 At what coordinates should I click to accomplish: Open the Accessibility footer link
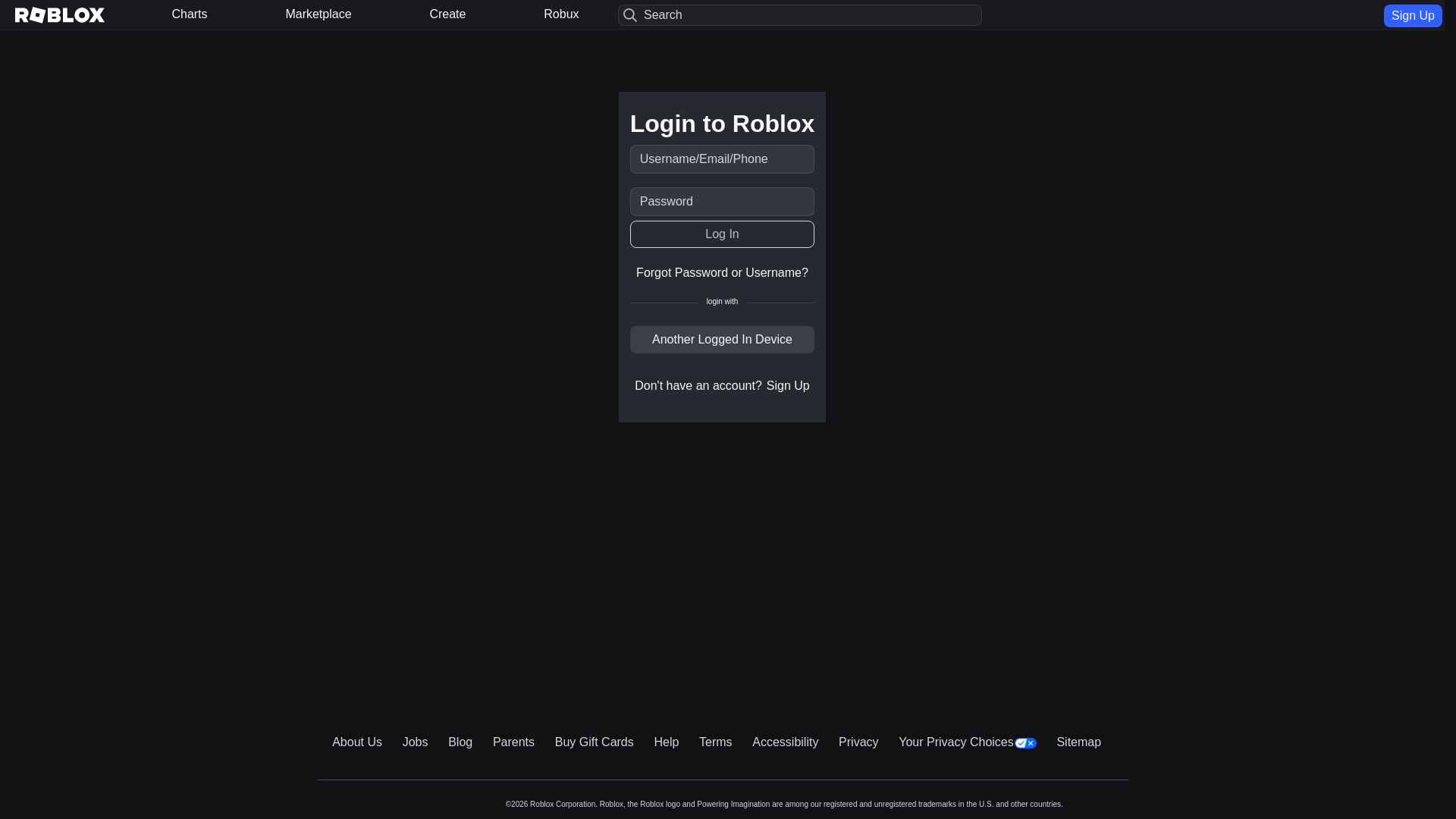(x=785, y=742)
